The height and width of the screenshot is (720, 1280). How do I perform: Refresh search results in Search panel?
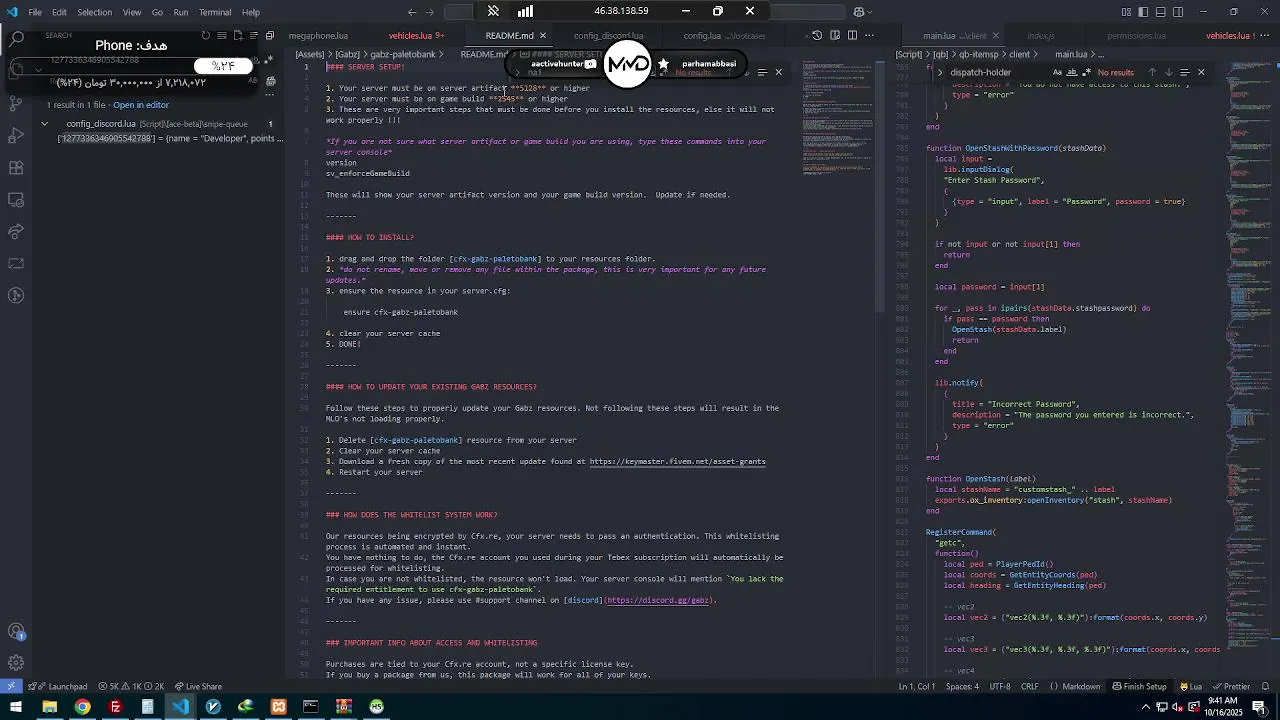[206, 35]
